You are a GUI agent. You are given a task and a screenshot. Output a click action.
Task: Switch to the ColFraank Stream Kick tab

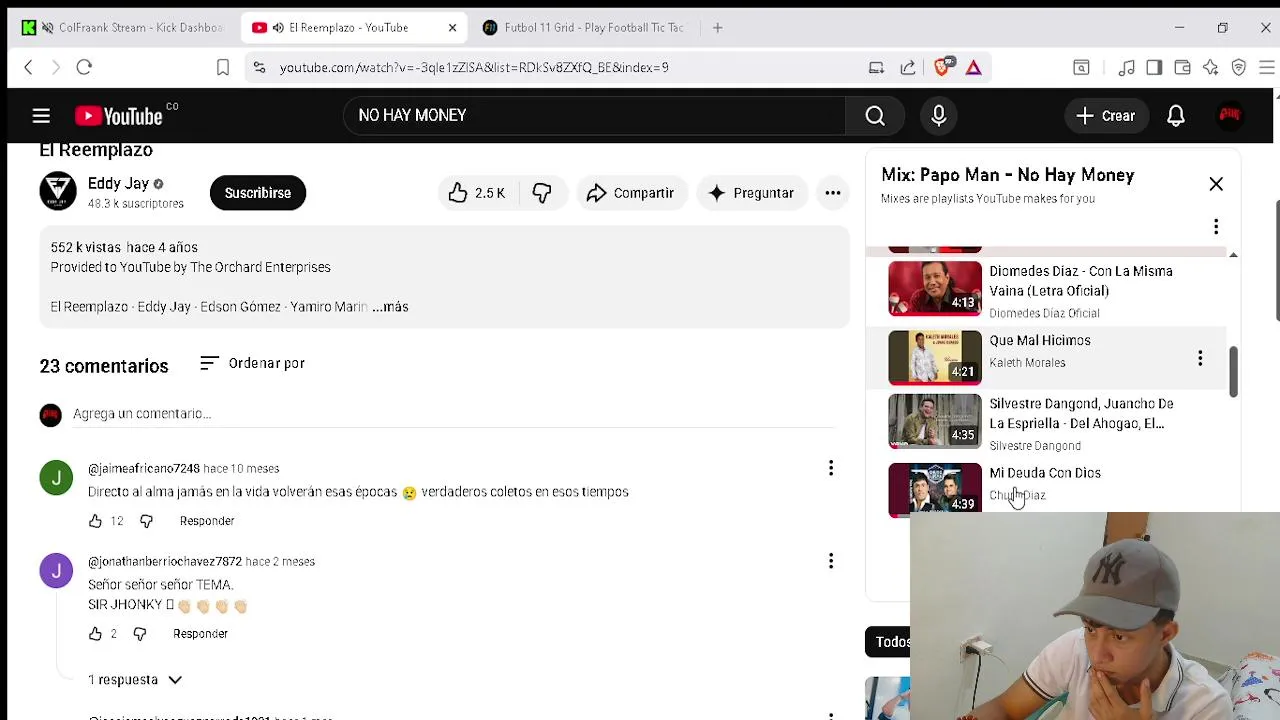(x=125, y=28)
